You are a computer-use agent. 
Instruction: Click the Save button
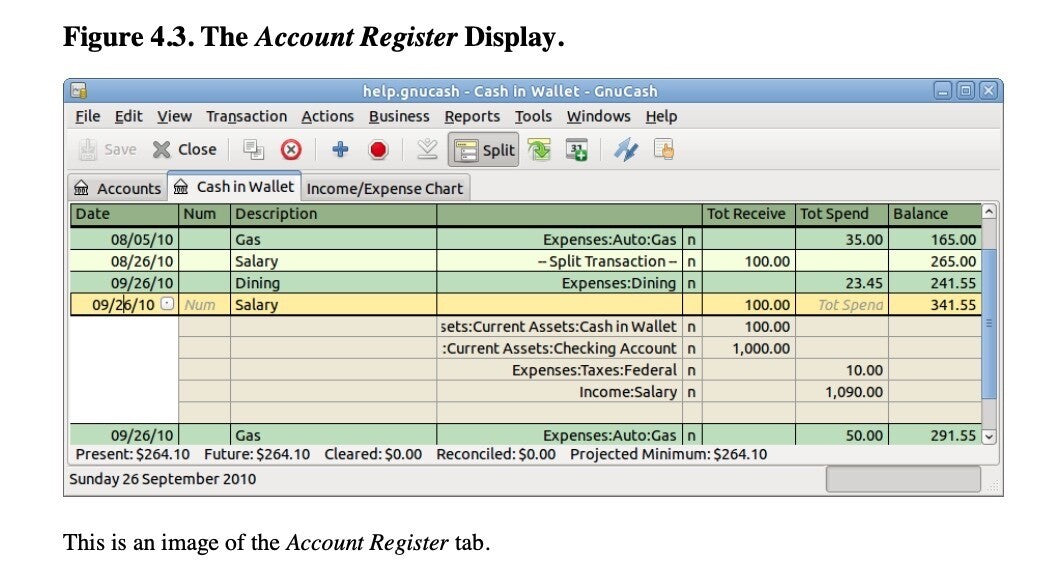click(x=105, y=149)
